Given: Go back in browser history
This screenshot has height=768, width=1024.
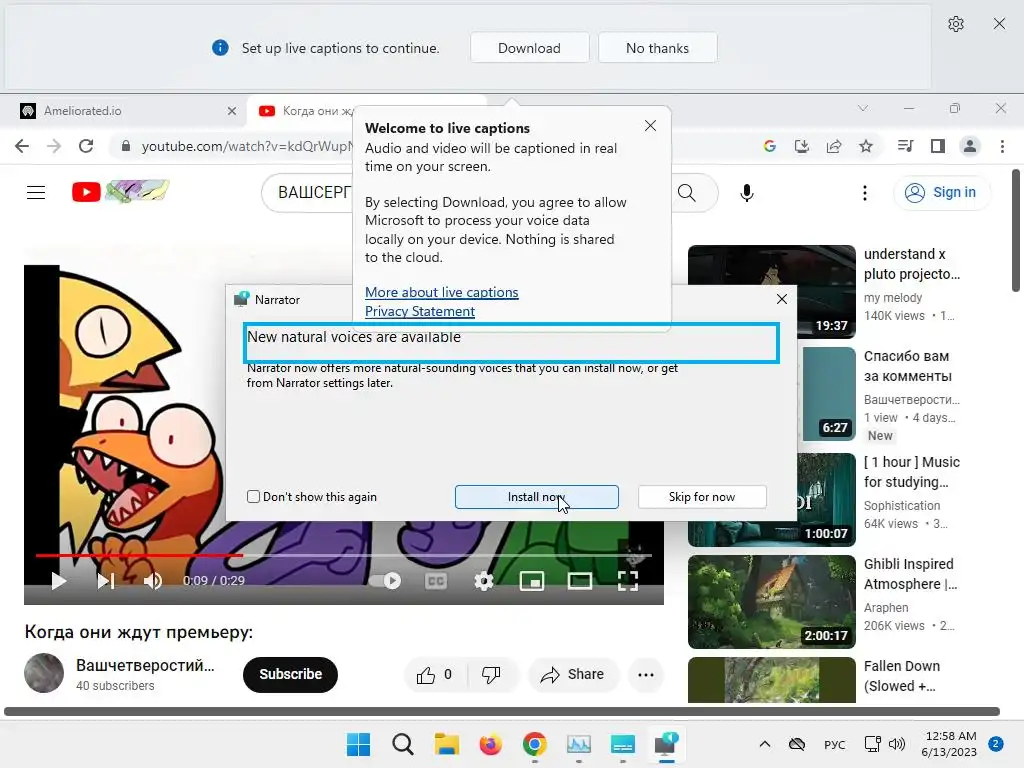Looking at the screenshot, I should (x=22, y=146).
